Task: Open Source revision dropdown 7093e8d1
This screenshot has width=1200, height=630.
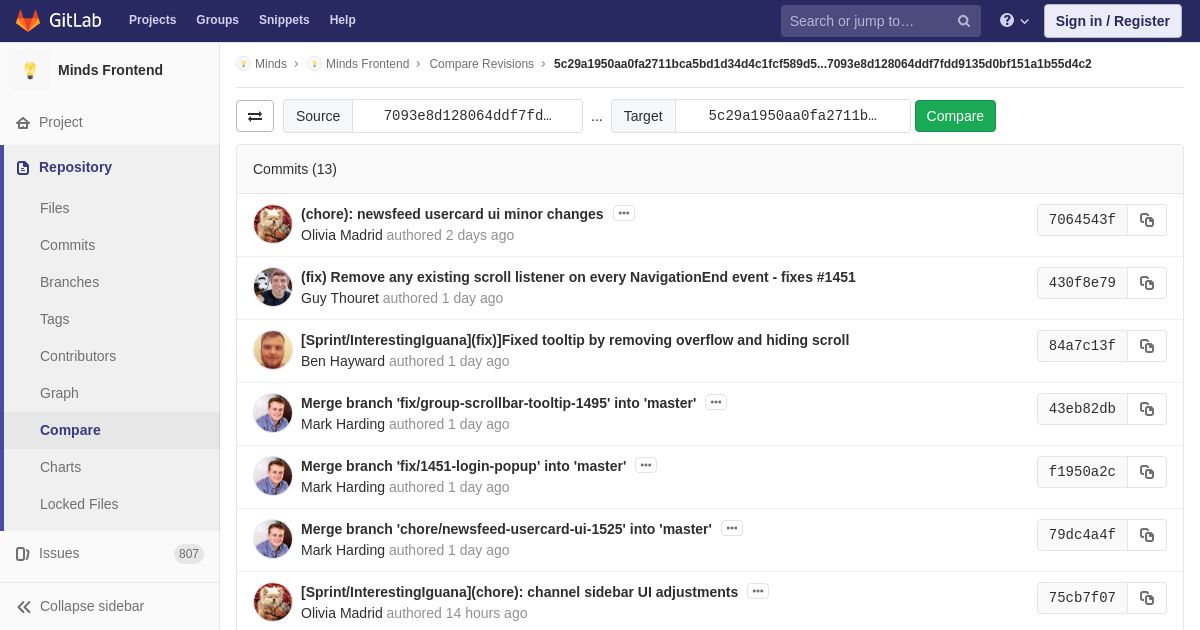Action: (467, 116)
